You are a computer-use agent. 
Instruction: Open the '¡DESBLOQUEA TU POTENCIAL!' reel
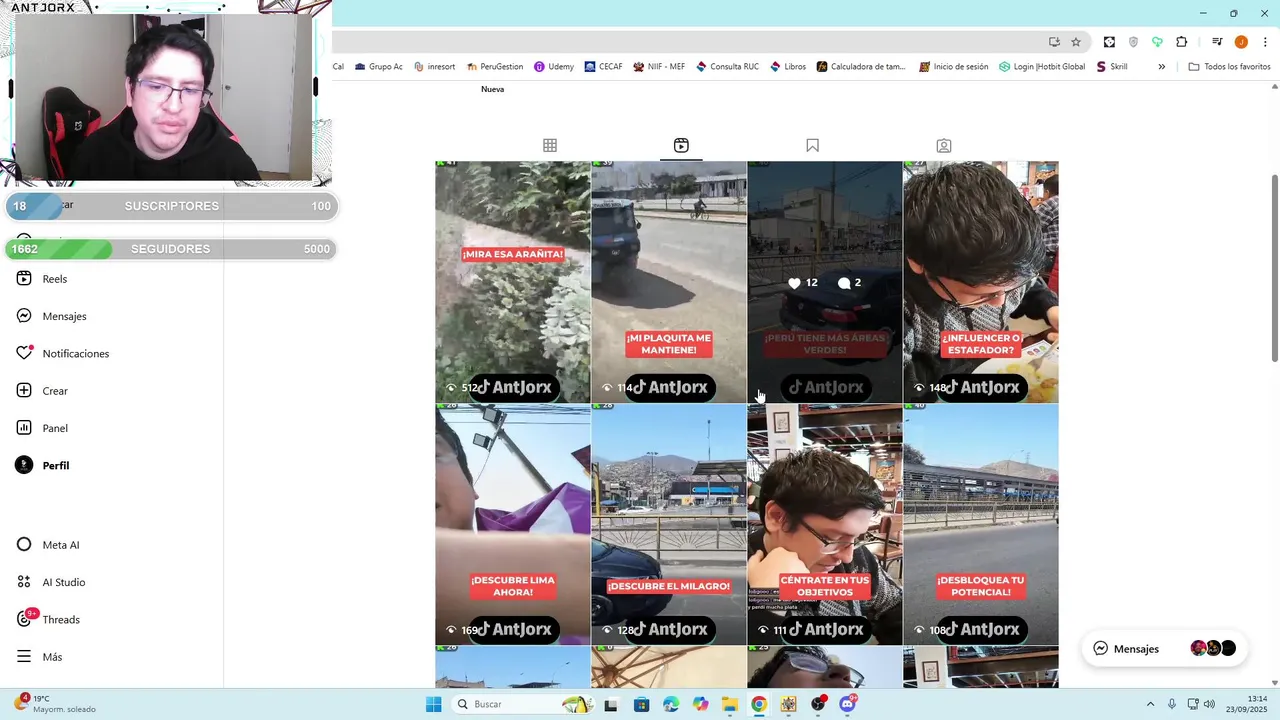(981, 525)
